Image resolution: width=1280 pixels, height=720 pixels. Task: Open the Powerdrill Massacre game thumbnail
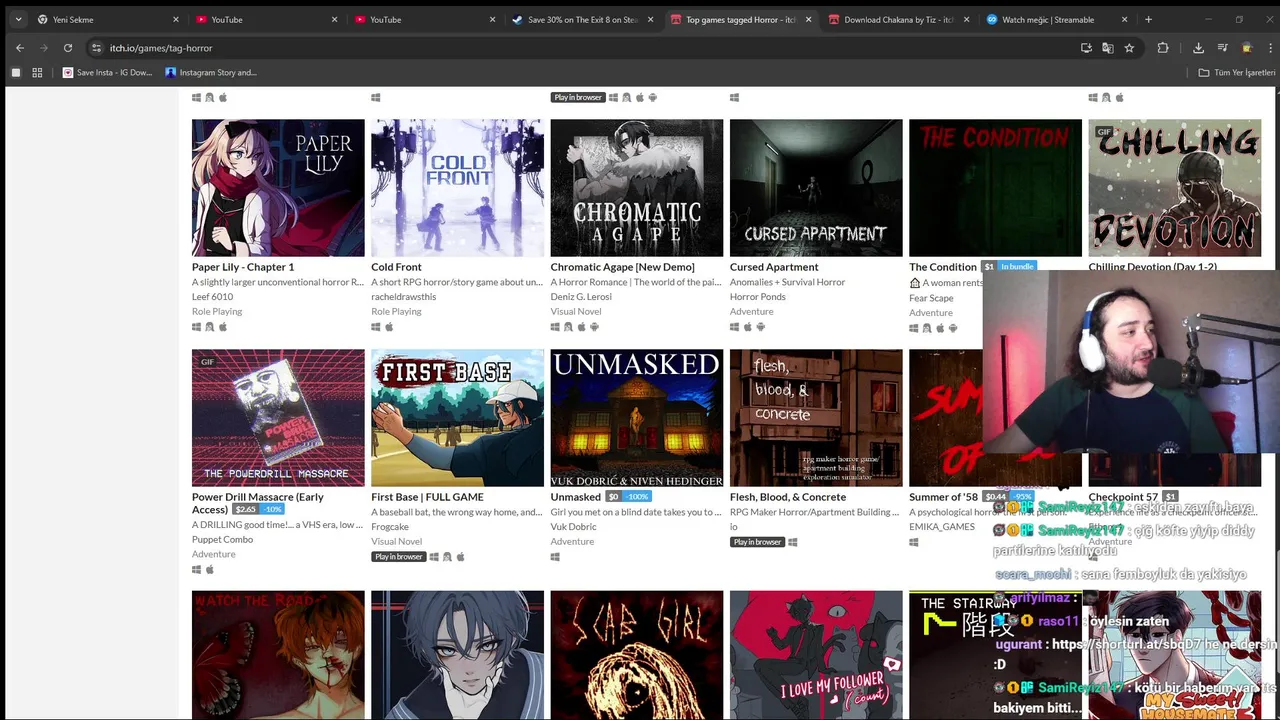278,418
